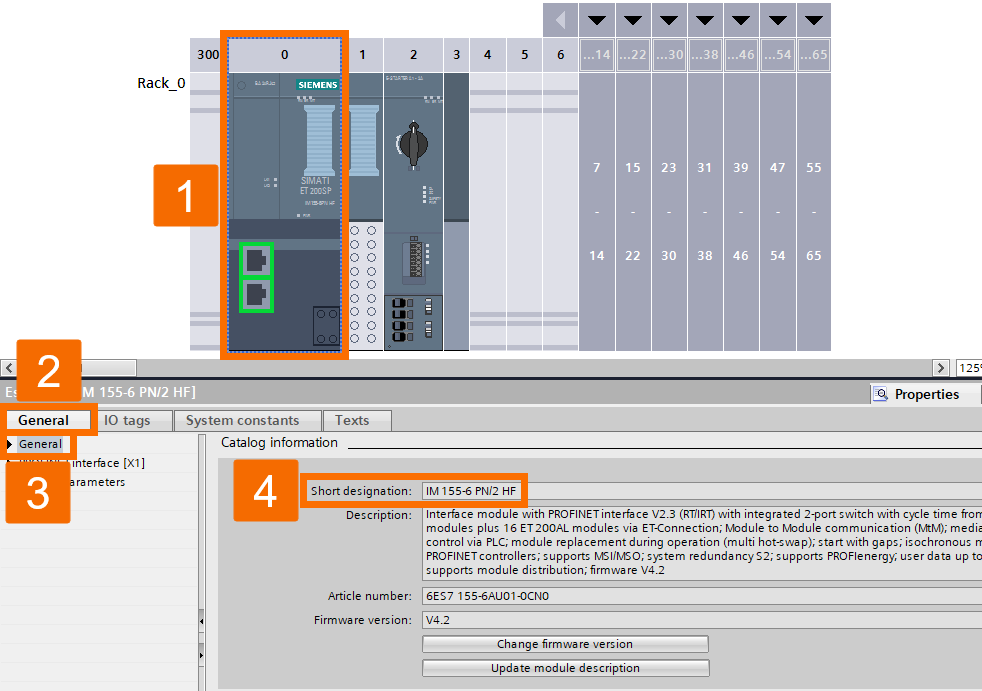982x691 pixels.
Task: Expand the slot group ...65 arrow
Action: click(814, 20)
